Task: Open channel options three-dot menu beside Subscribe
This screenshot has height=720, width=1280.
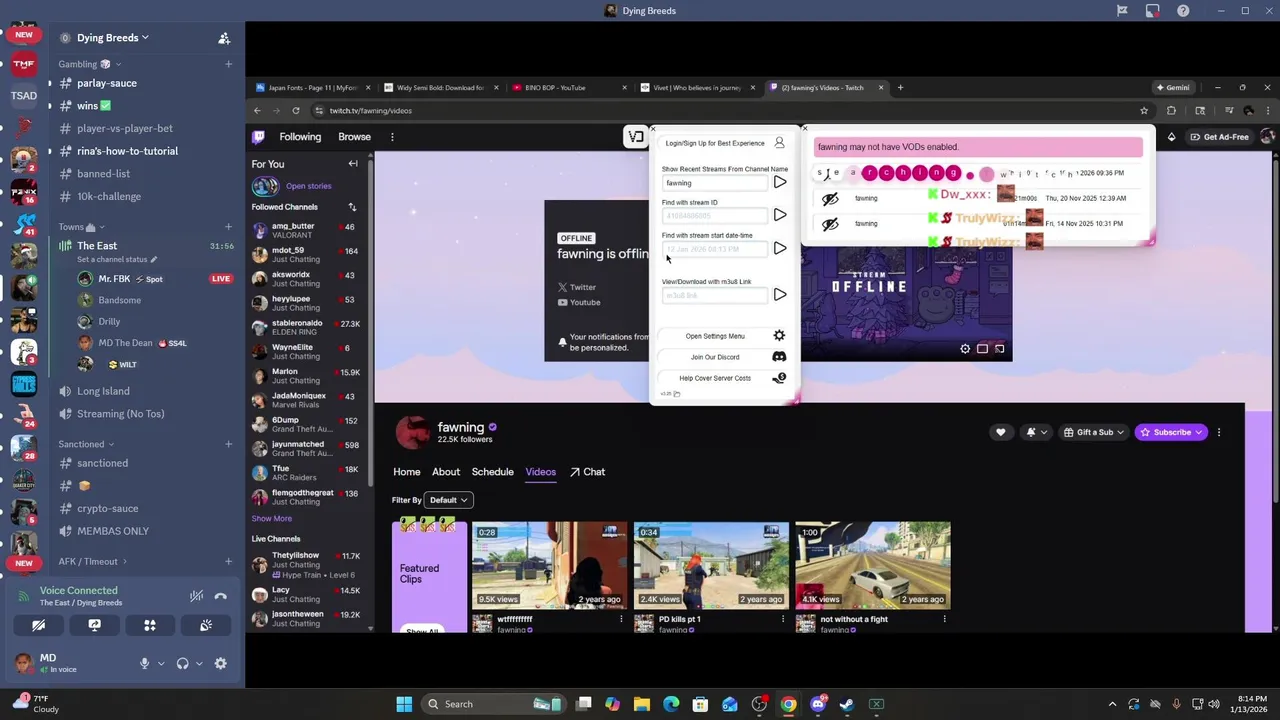Action: (x=1219, y=432)
